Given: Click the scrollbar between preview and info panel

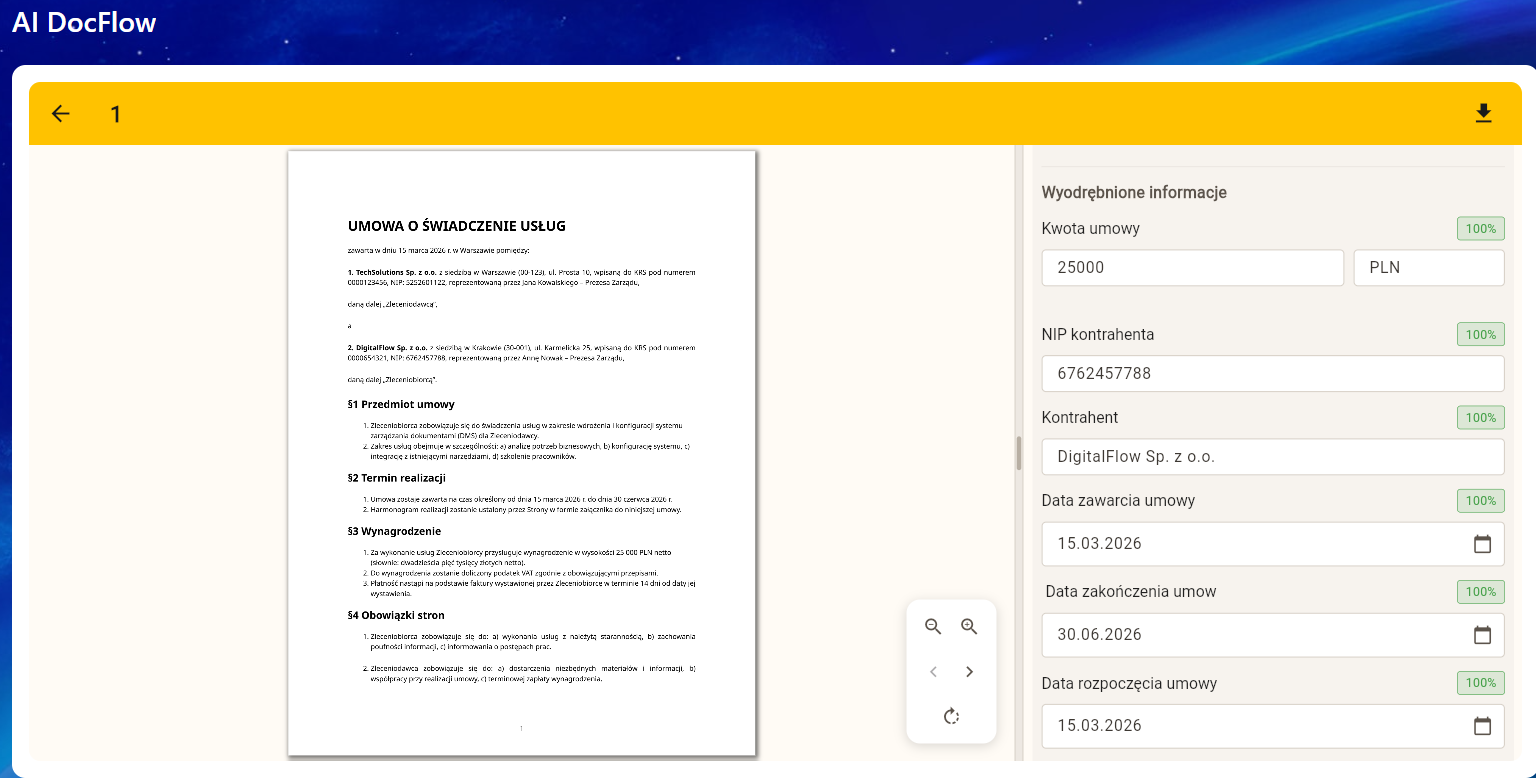Looking at the screenshot, I should pyautogui.click(x=1019, y=450).
